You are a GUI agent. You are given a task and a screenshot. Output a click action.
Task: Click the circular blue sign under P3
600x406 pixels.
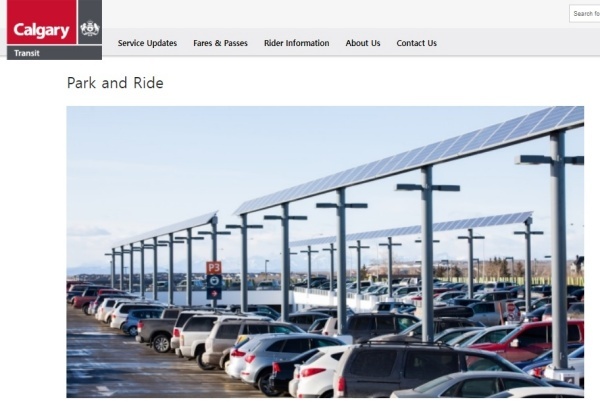pos(214,281)
